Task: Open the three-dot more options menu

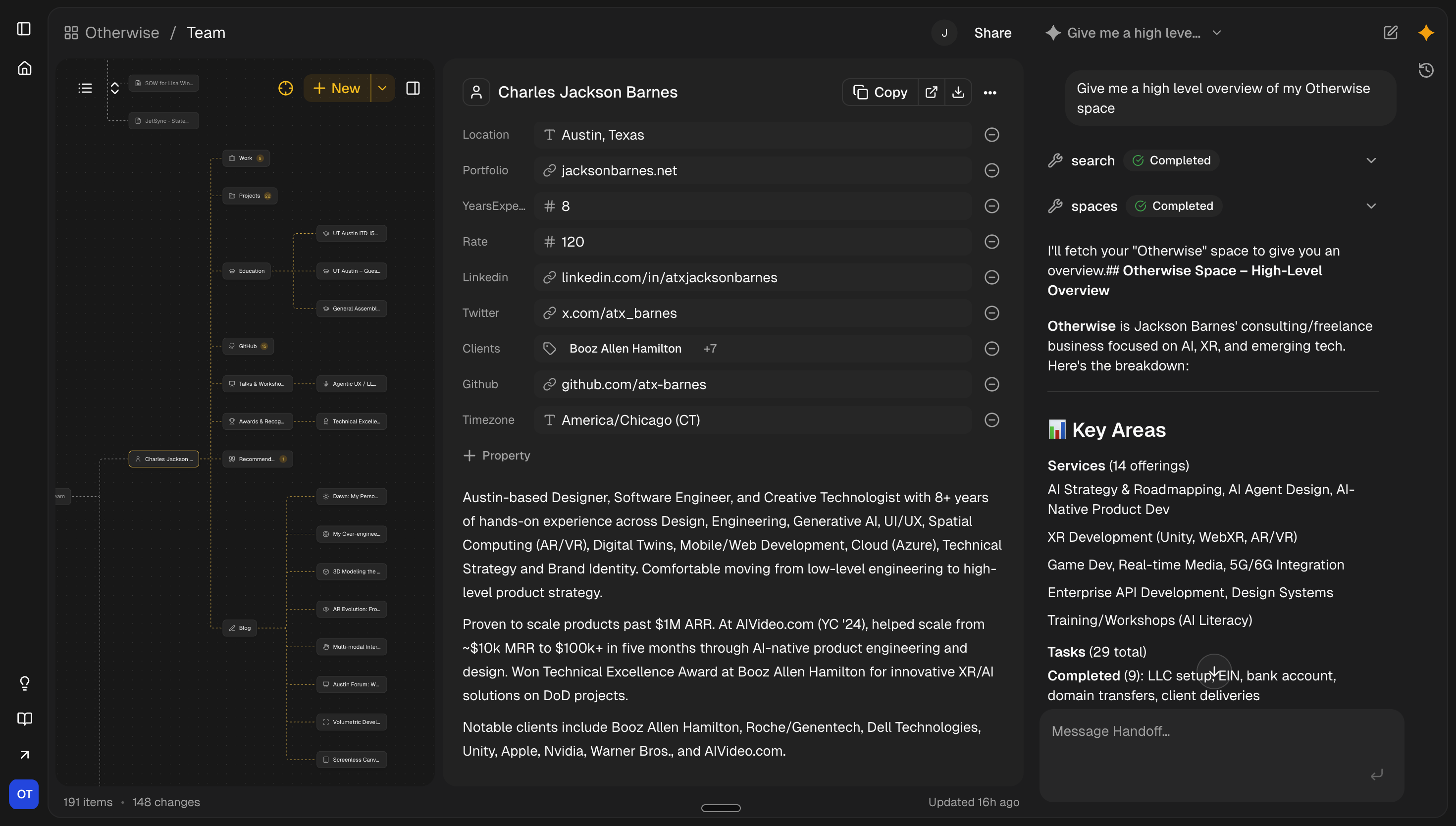Action: coord(990,93)
